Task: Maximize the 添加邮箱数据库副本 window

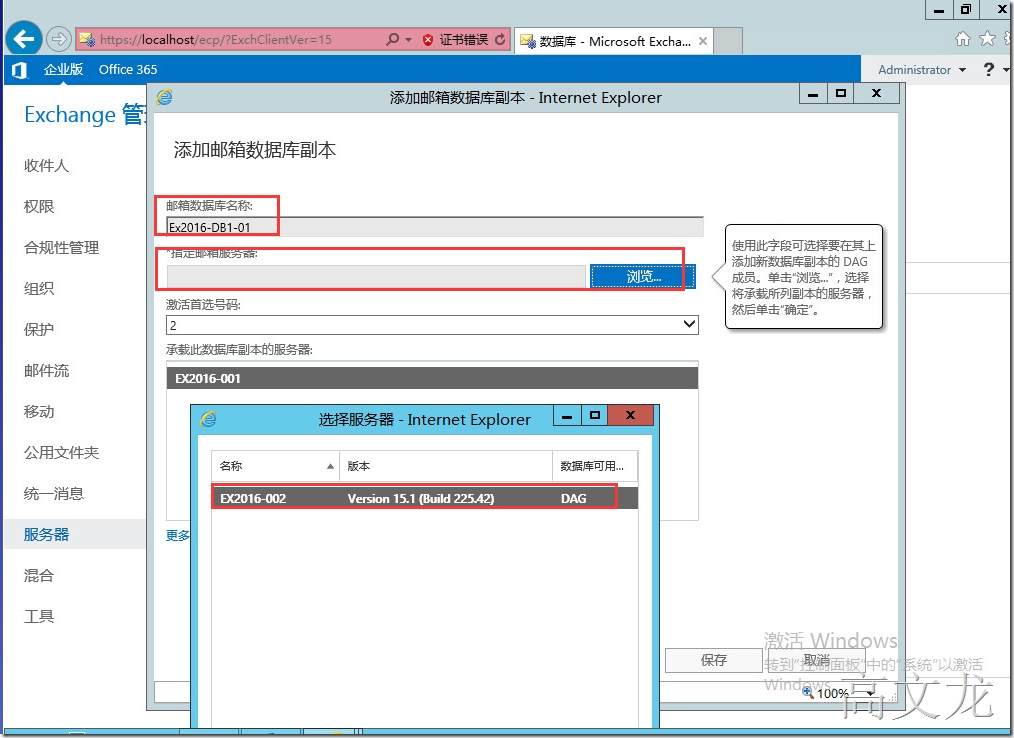Action: 841,93
